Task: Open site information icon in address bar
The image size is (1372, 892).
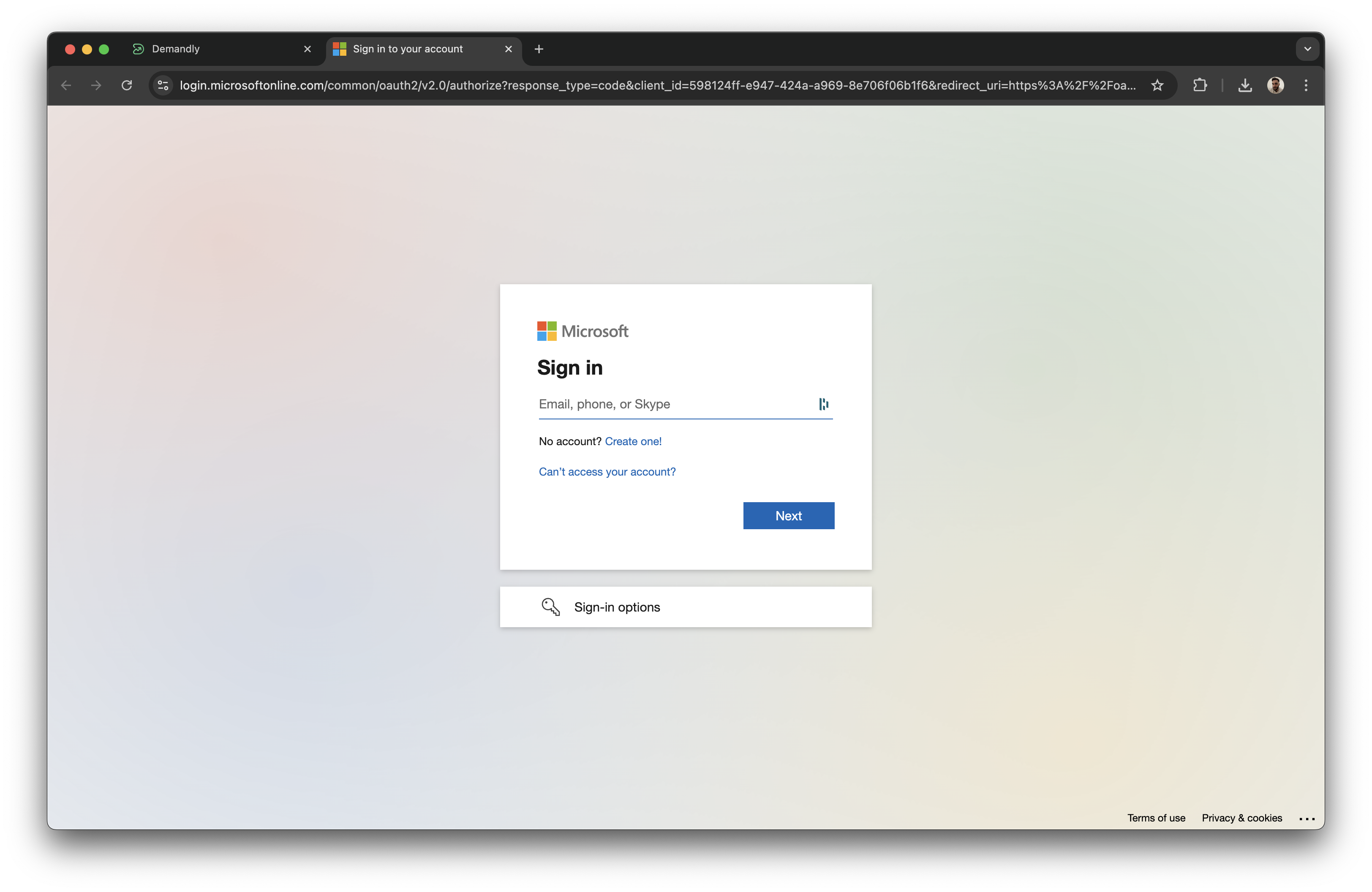Action: point(163,85)
